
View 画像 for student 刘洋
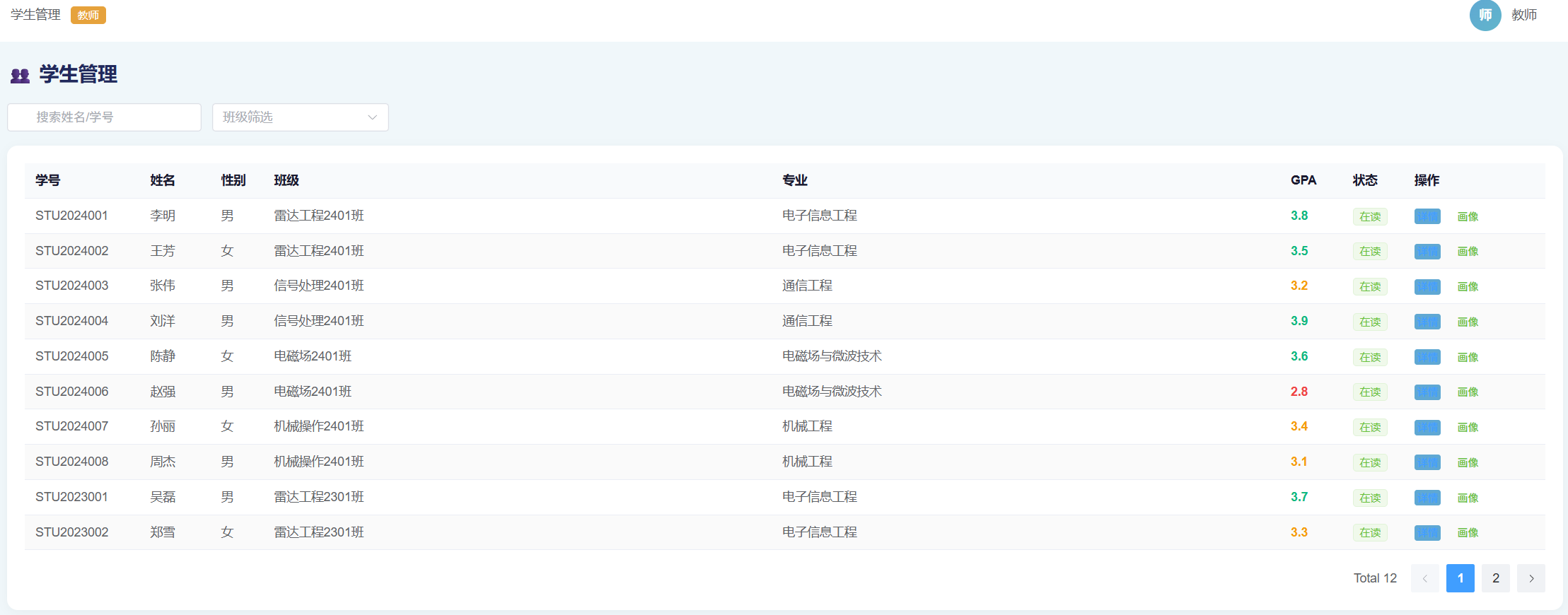[1468, 322]
